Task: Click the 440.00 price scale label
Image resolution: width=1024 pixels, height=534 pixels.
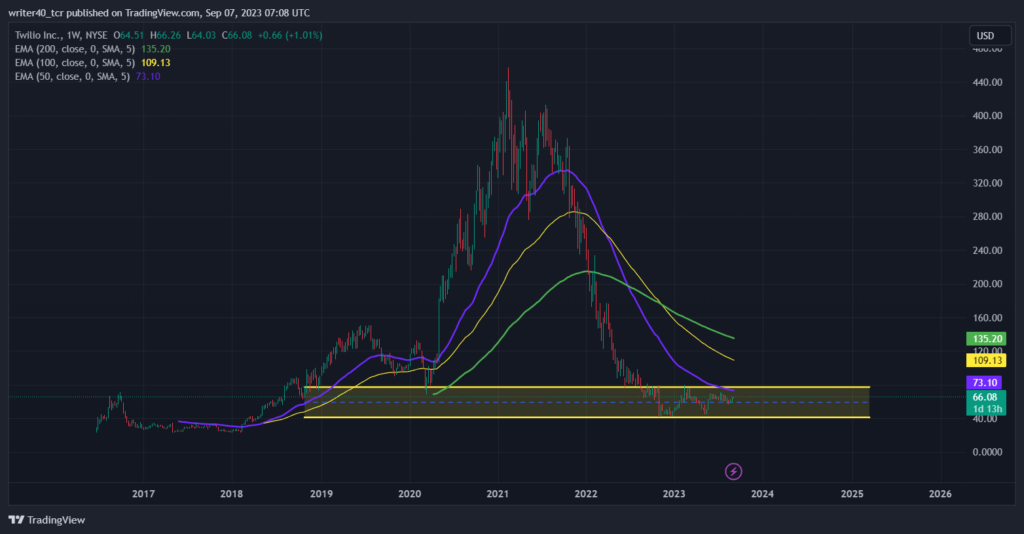Action: pos(987,82)
